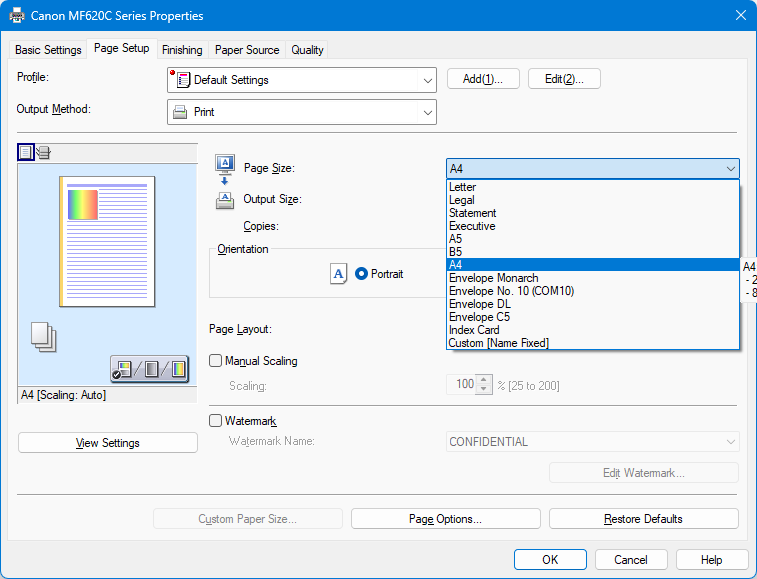This screenshot has width=757, height=579.
Task: Switch to the Finishing tab
Action: point(182,50)
